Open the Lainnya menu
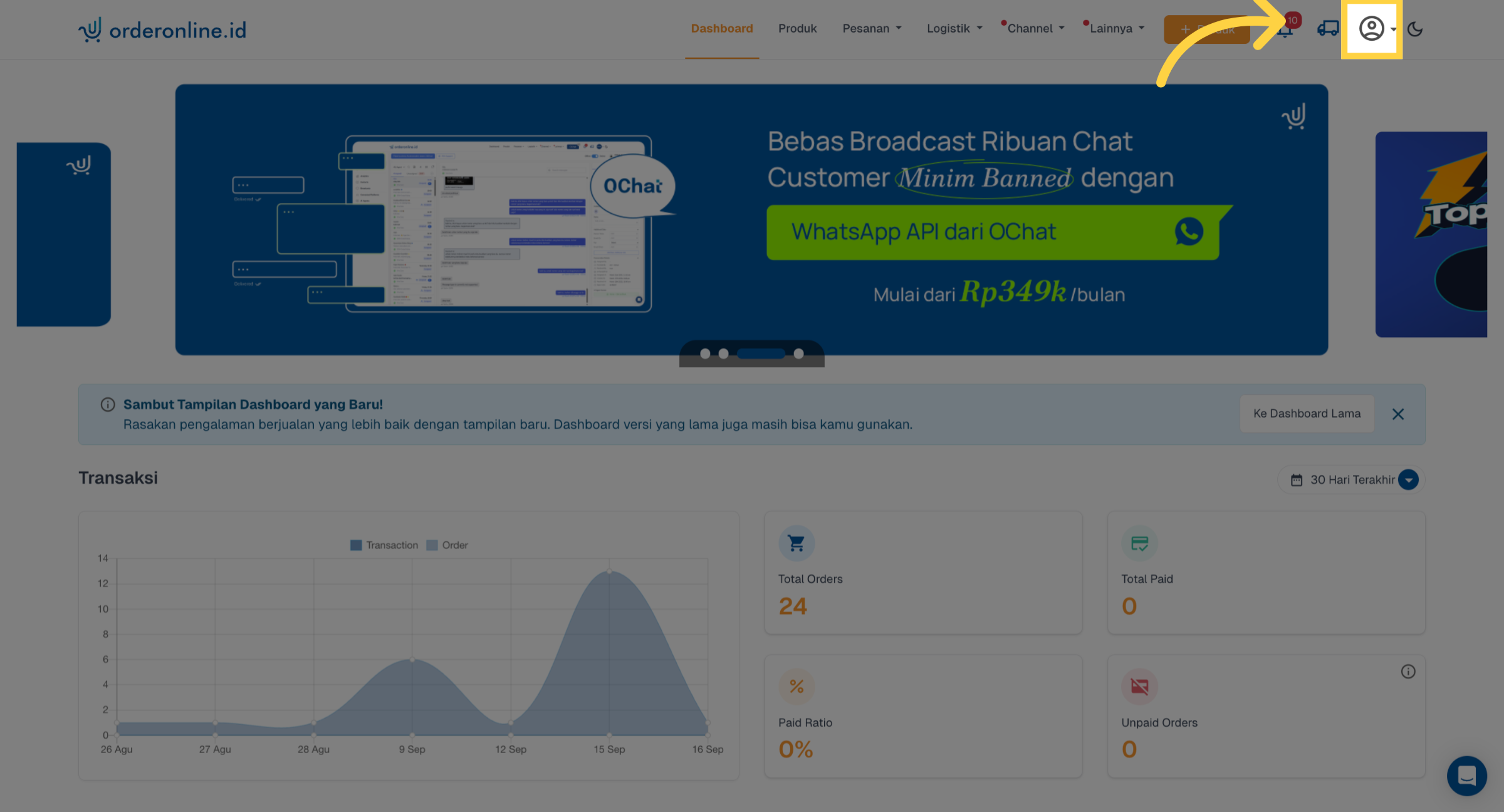Screen dimensions: 1504x812 (x=1116, y=29)
